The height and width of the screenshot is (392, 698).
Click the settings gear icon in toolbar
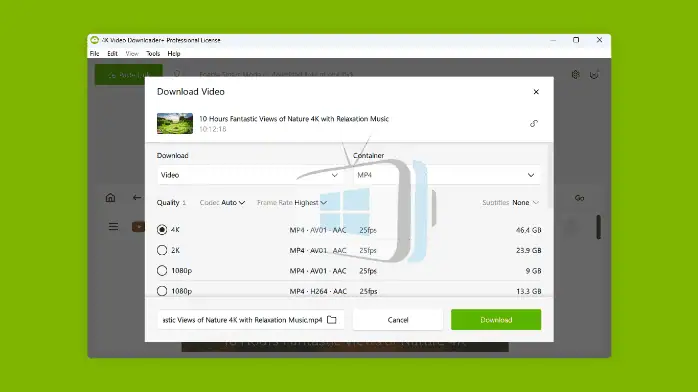pos(576,74)
